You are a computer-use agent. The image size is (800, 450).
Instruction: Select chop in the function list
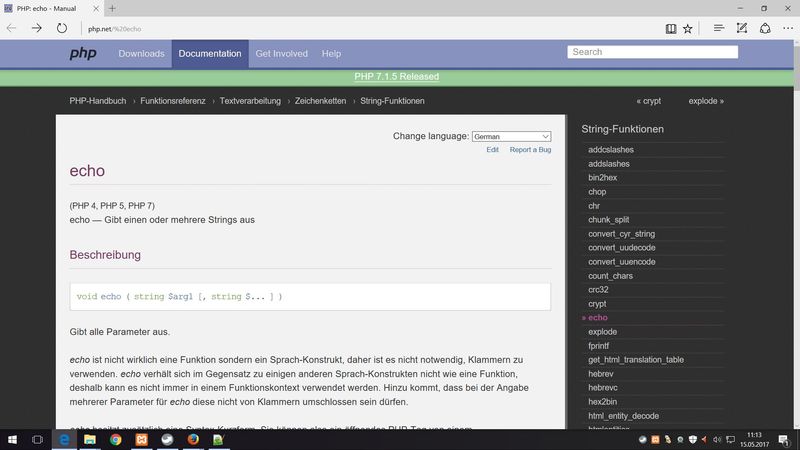click(597, 192)
